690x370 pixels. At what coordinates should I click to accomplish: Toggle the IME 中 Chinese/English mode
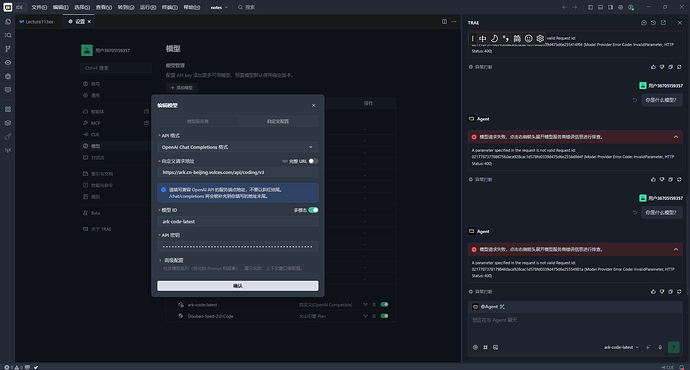pos(483,38)
